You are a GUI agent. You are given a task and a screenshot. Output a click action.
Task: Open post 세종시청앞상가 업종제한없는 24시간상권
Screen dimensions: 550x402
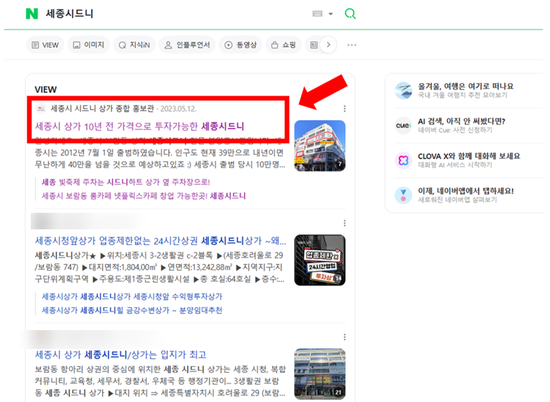click(160, 241)
